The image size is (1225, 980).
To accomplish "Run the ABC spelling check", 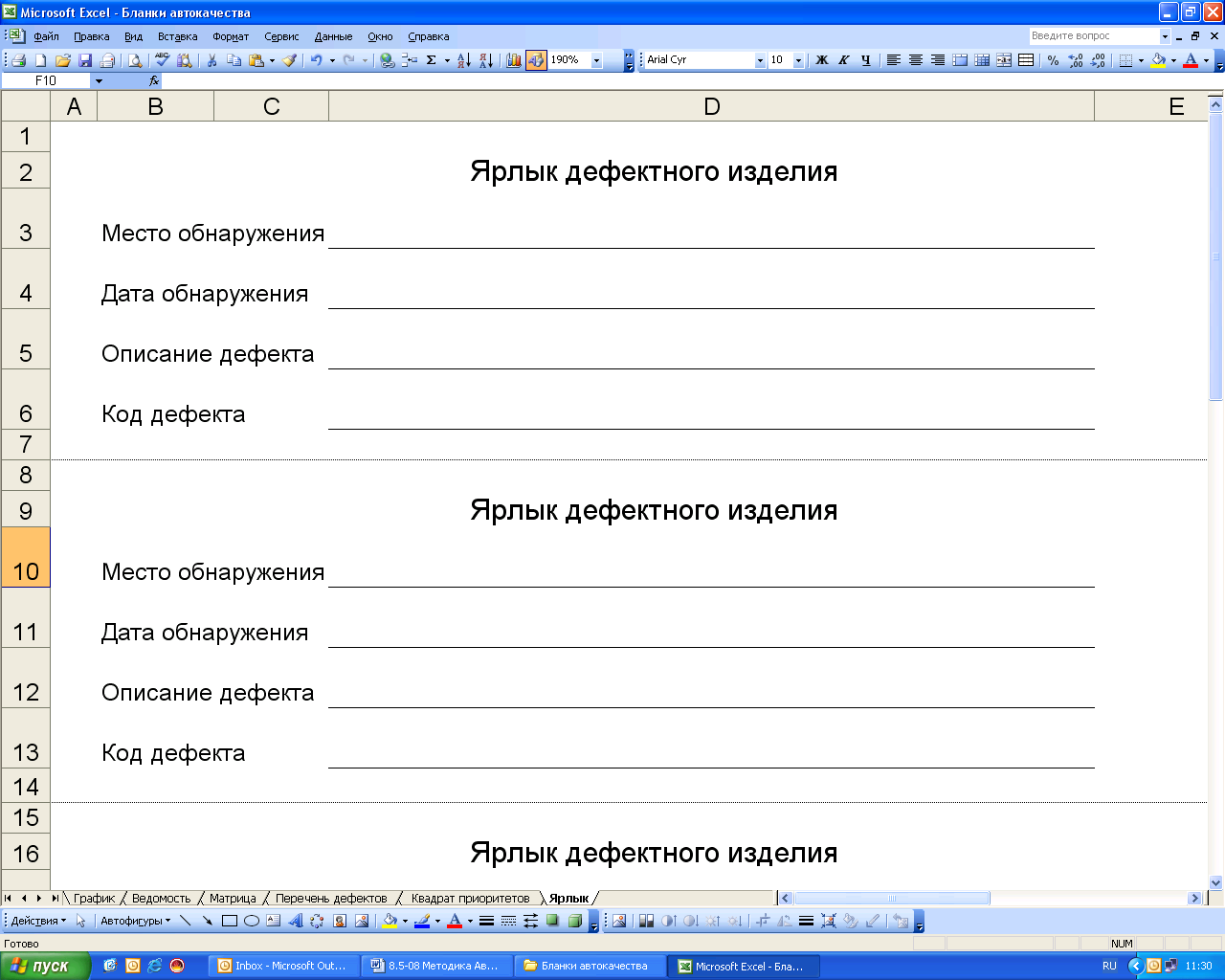I will point(163,60).
